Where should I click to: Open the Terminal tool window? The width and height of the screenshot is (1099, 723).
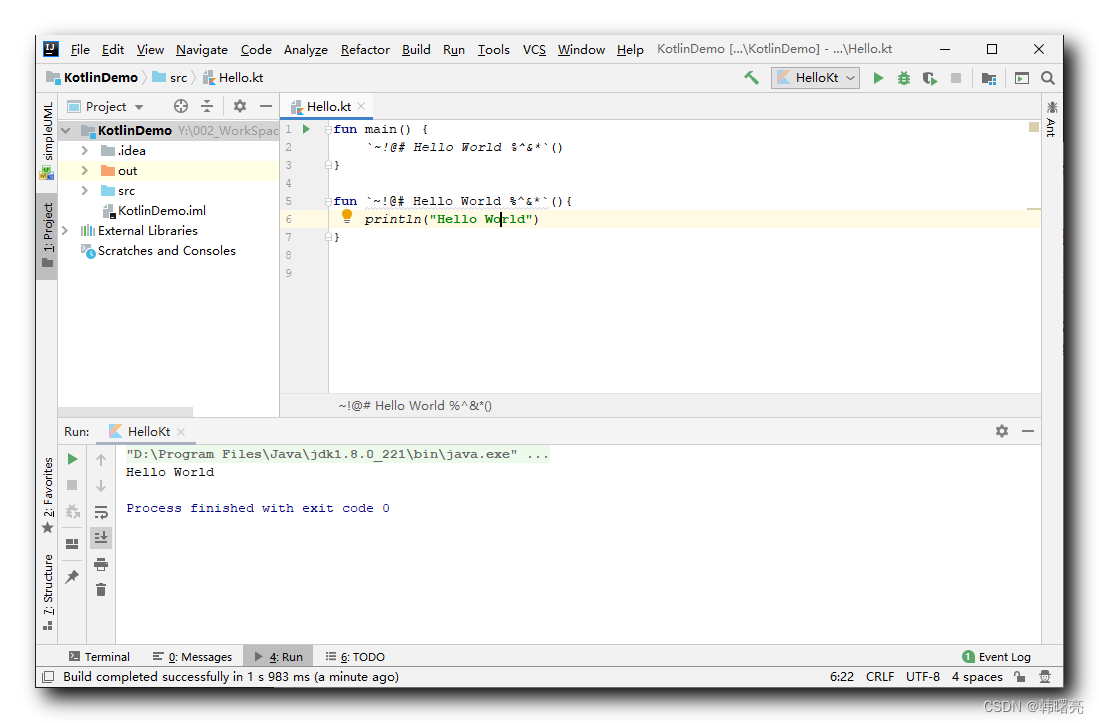tap(99, 656)
